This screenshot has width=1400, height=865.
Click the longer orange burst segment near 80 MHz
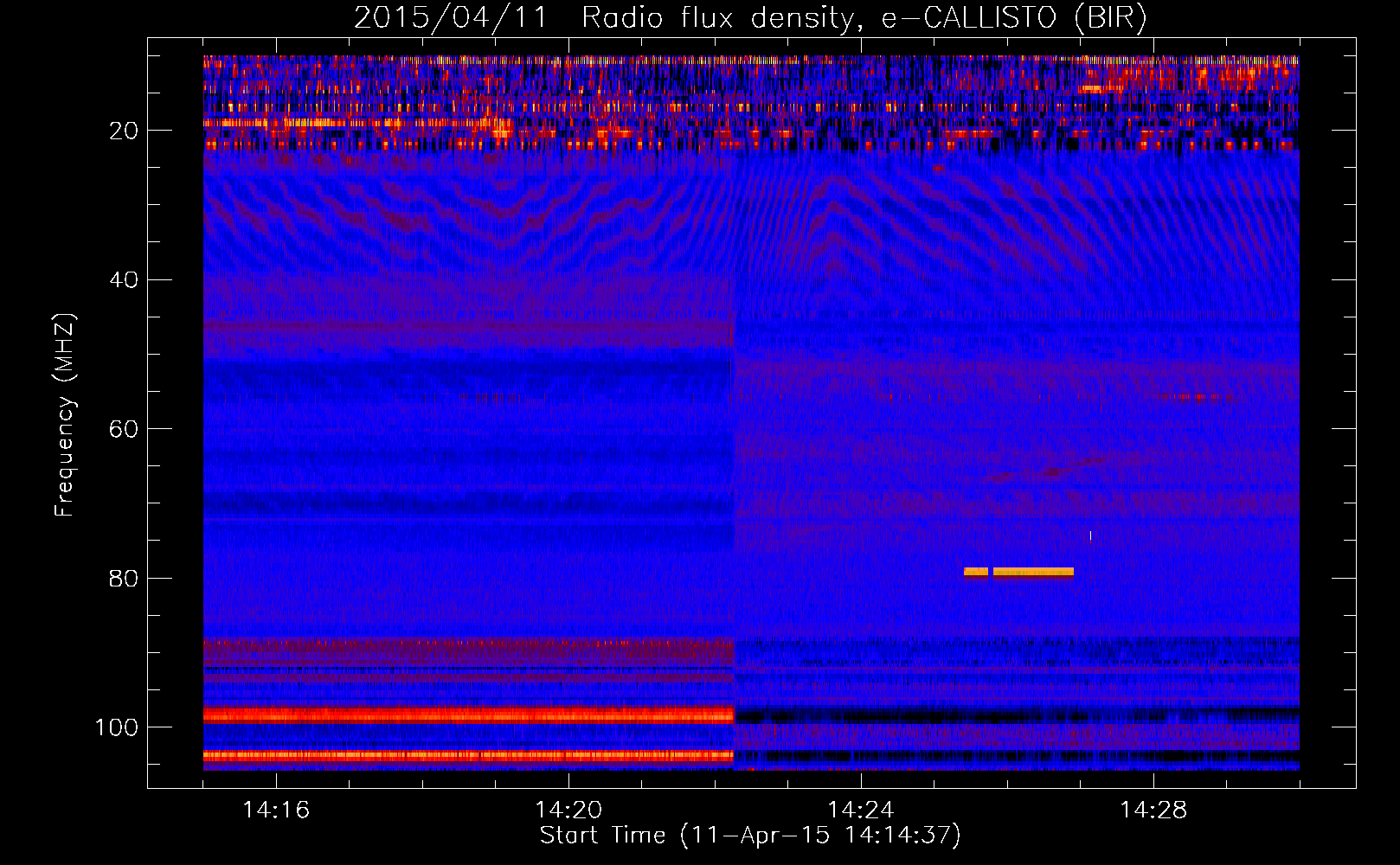click(1033, 572)
